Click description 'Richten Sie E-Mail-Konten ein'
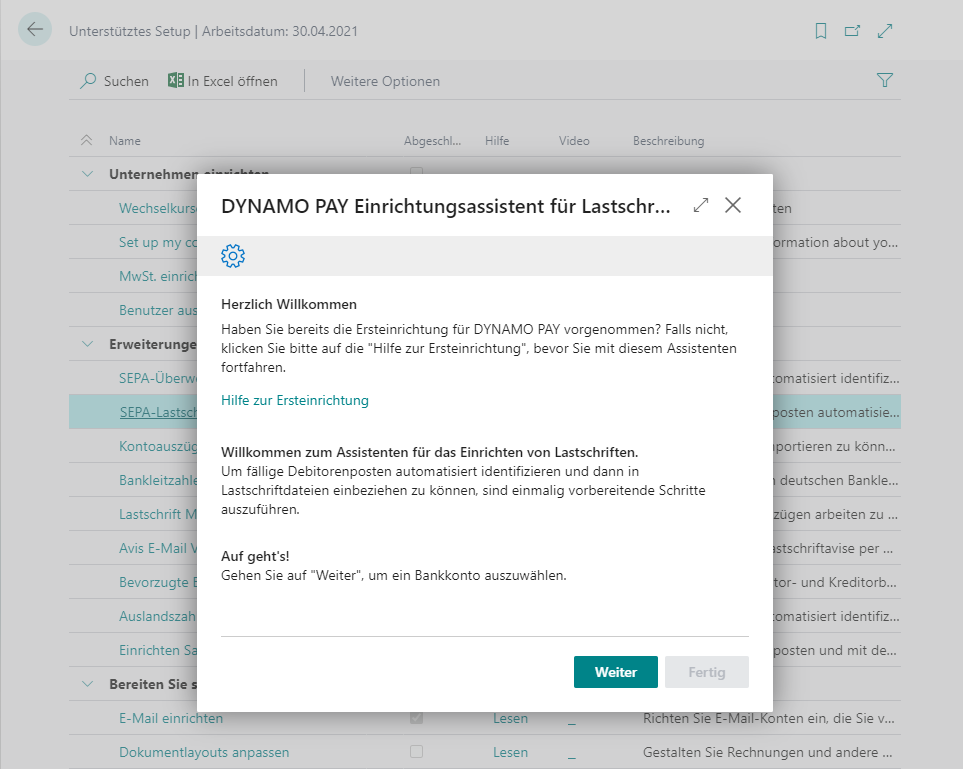This screenshot has height=769, width=963. pyautogui.click(x=768, y=718)
